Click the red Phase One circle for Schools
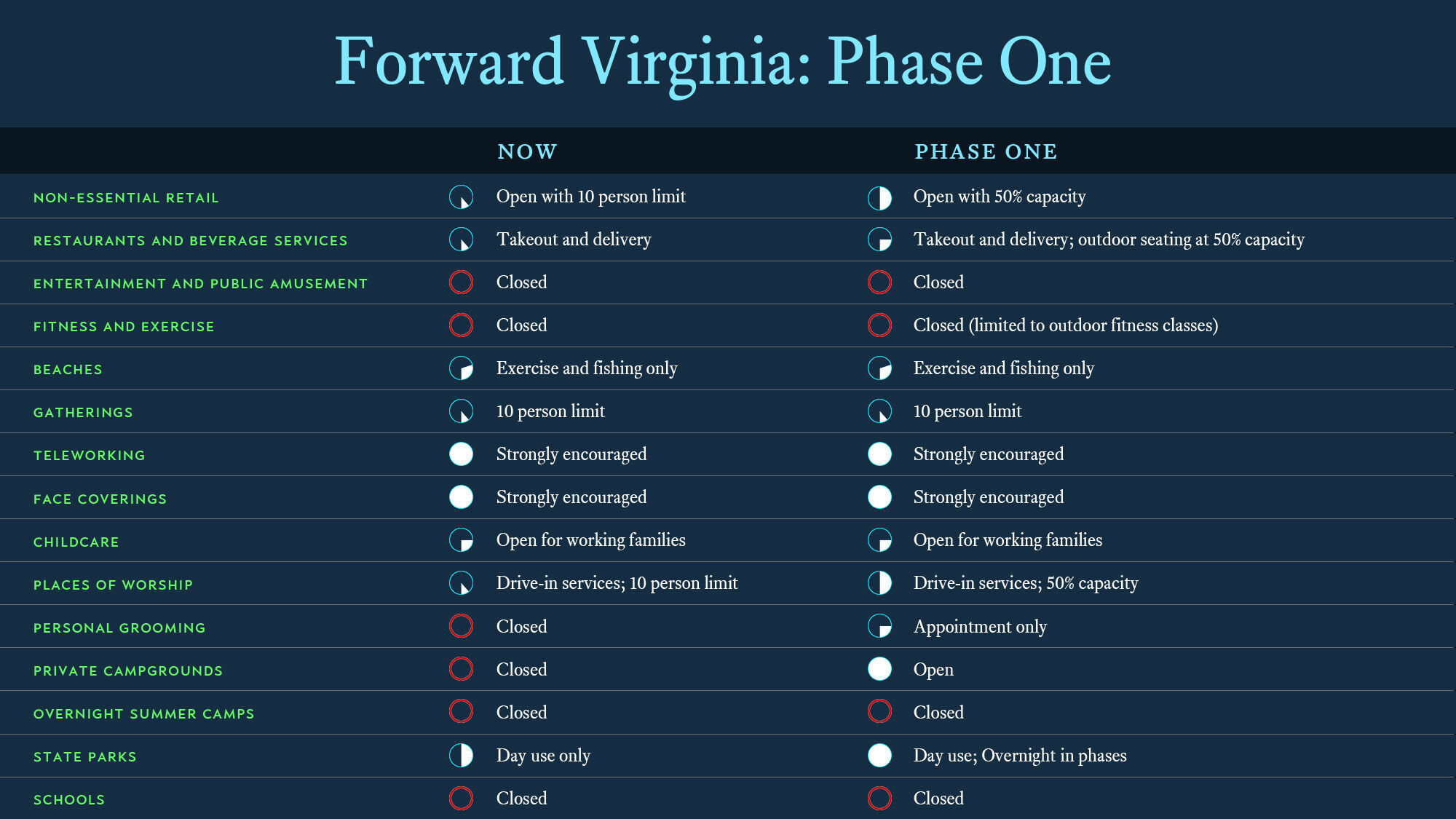Screen dimensions: 1456x819 [x=879, y=799]
